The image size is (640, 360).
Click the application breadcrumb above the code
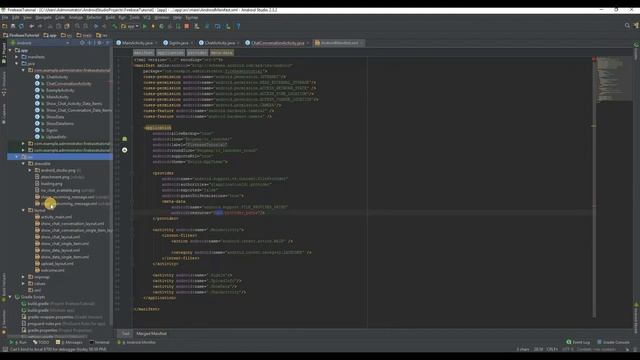(171, 53)
